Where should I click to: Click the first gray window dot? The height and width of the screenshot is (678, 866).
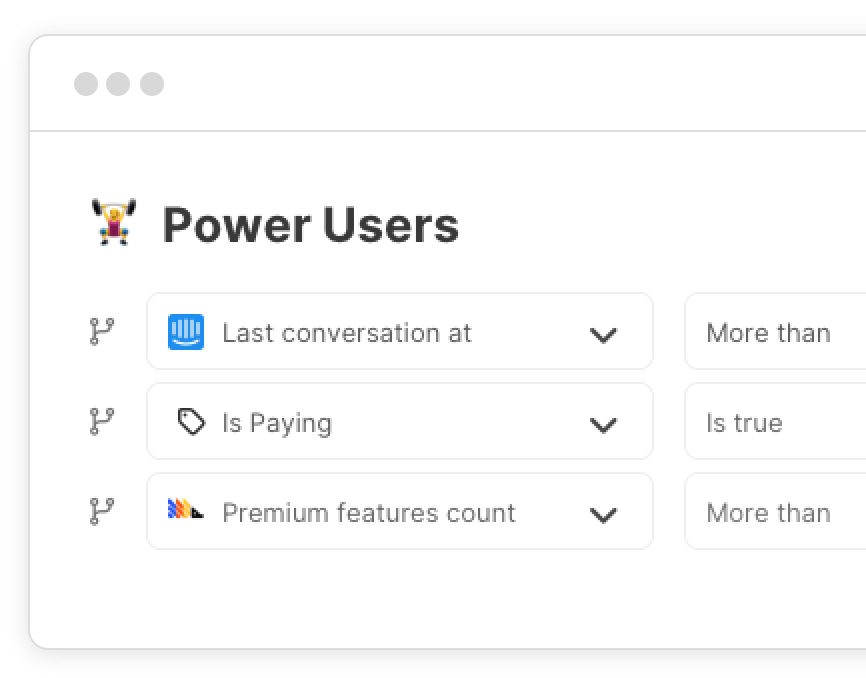coord(86,84)
